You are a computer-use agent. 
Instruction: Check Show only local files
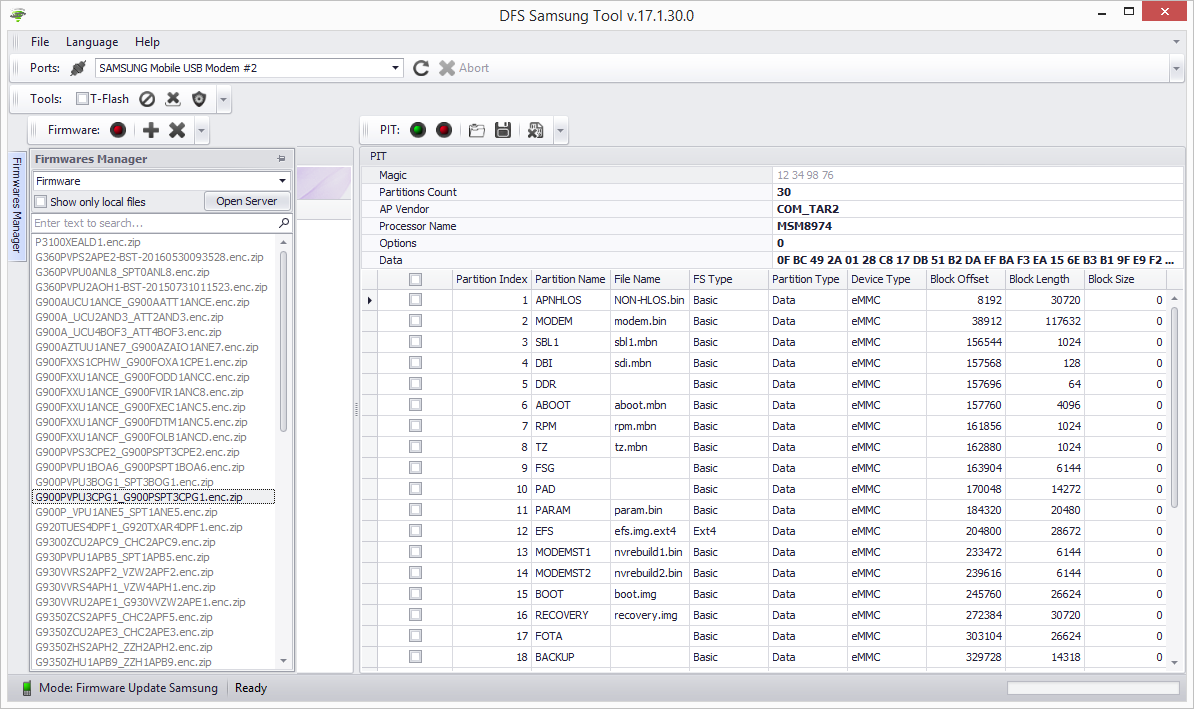41,202
